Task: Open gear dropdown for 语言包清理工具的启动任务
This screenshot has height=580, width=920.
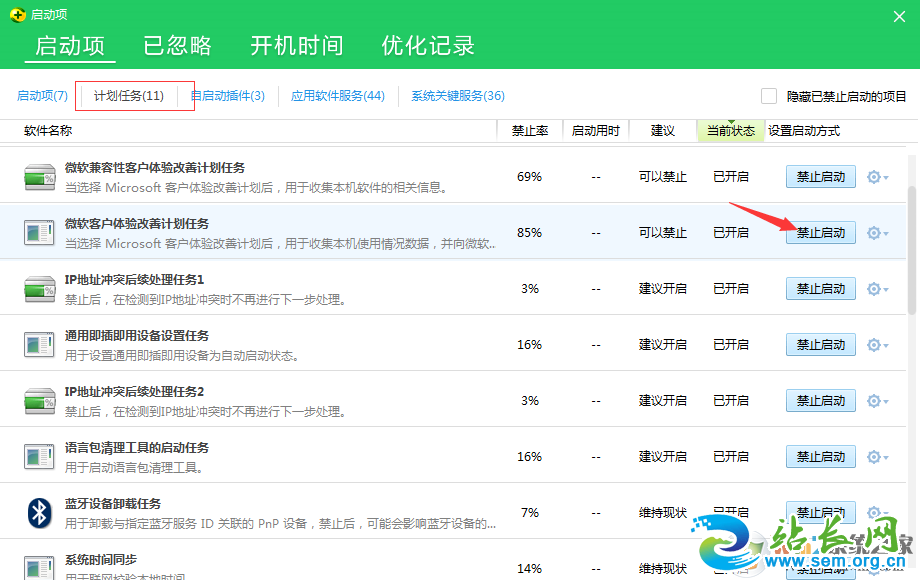Action: click(877, 457)
